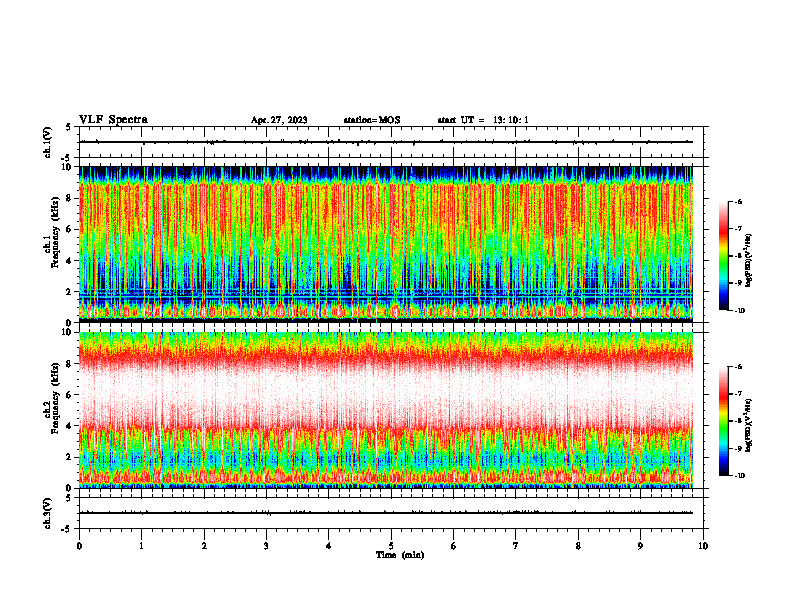
Task: Click the "-5" voltage tick on the ch.3(V) axis
Action: point(67,529)
